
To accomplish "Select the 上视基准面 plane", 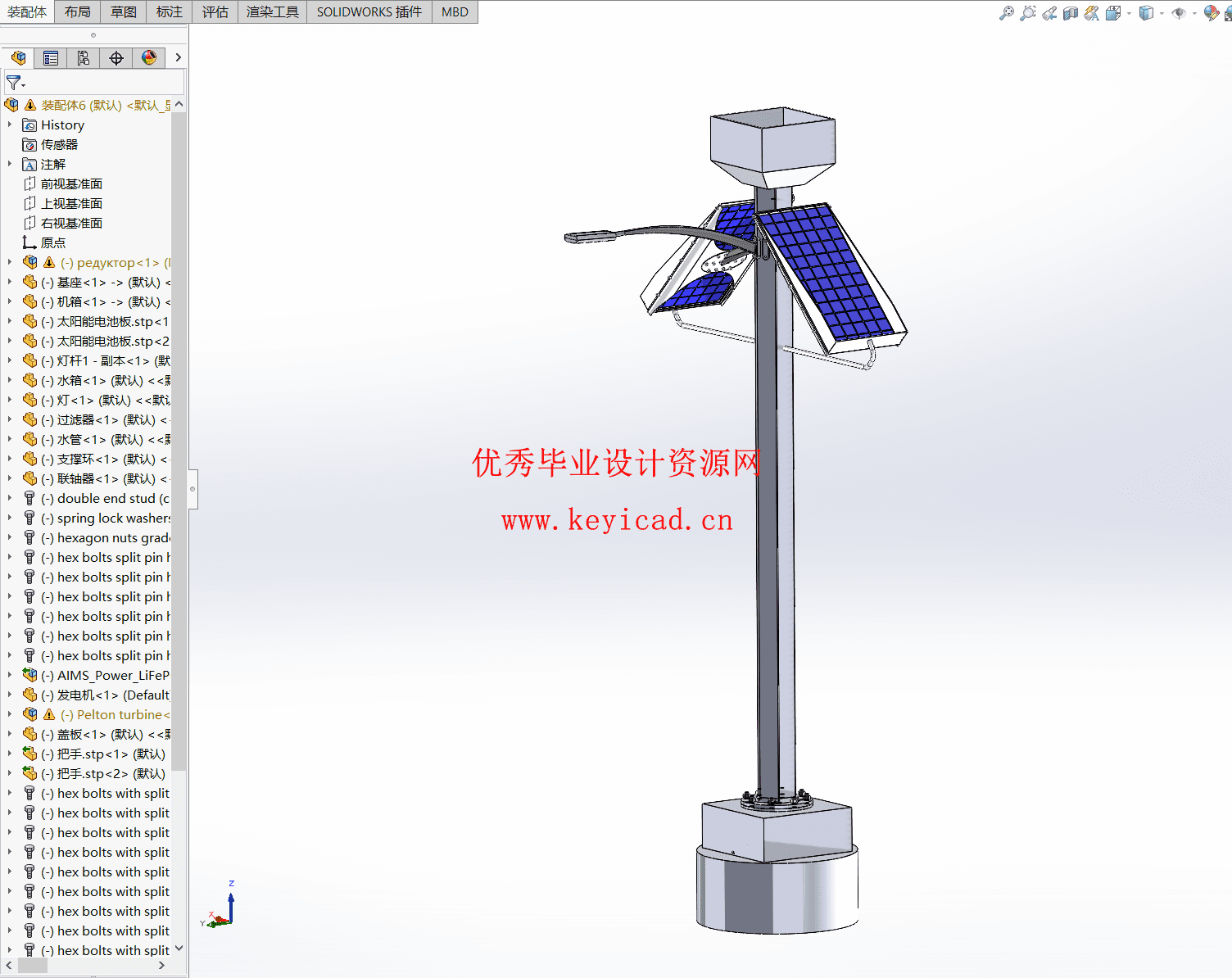I will (x=71, y=203).
